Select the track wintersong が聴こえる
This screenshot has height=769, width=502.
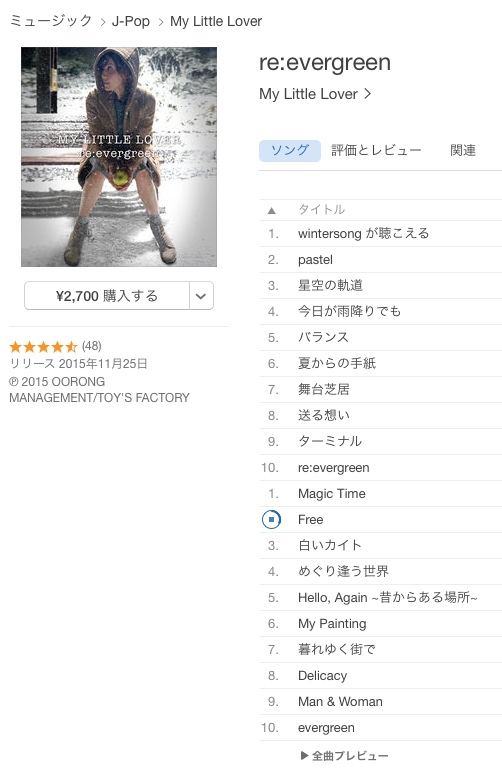[x=380, y=233]
